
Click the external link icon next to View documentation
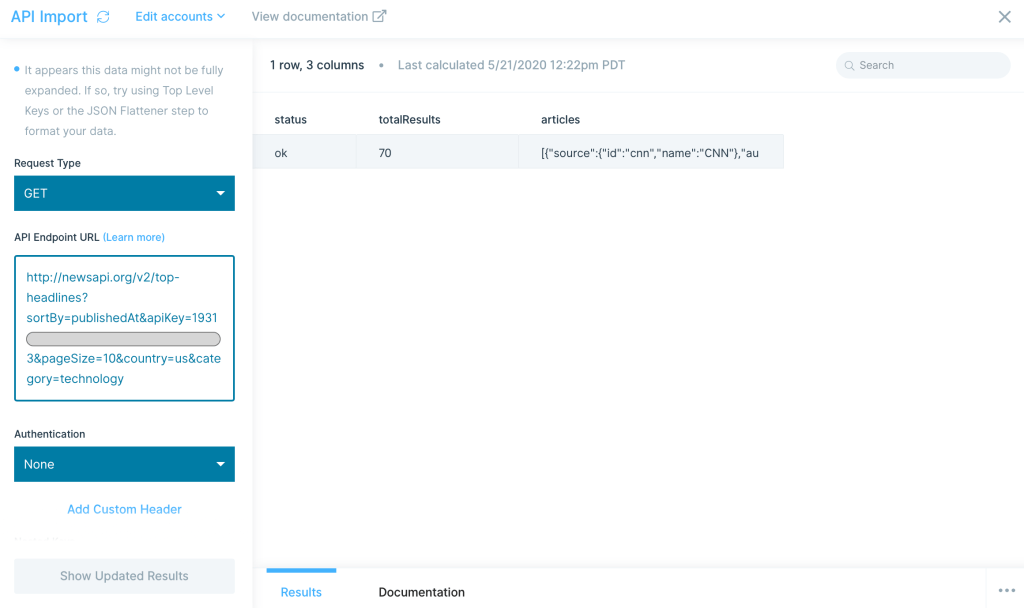(379, 16)
